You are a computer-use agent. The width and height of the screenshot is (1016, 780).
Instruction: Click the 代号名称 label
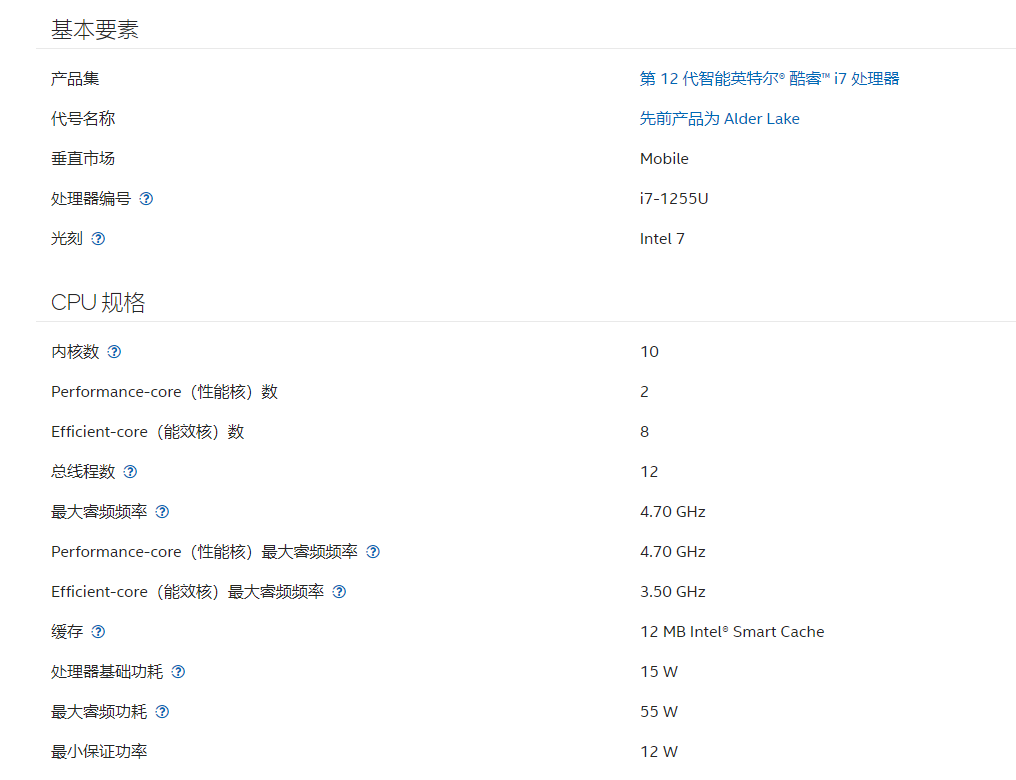pyautogui.click(x=83, y=119)
